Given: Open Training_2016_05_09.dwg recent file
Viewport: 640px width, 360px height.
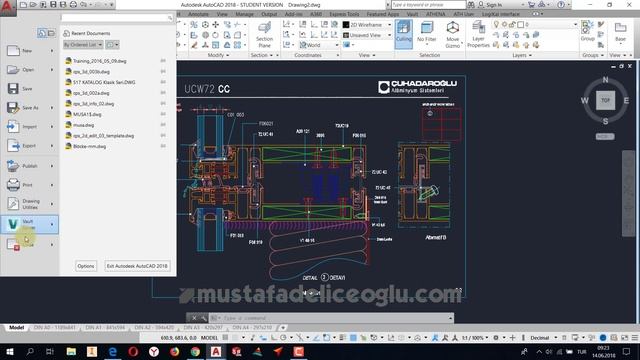Looking at the screenshot, I should tap(99, 61).
